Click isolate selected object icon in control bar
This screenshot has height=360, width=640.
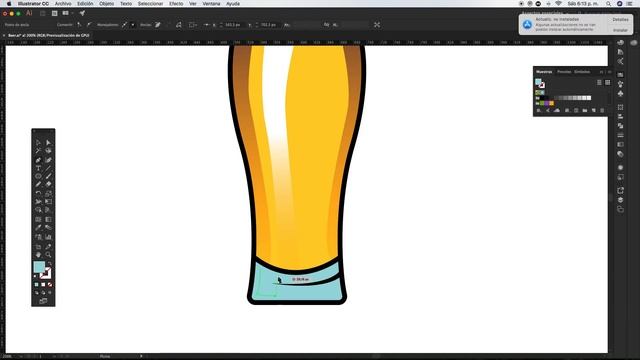377,25
